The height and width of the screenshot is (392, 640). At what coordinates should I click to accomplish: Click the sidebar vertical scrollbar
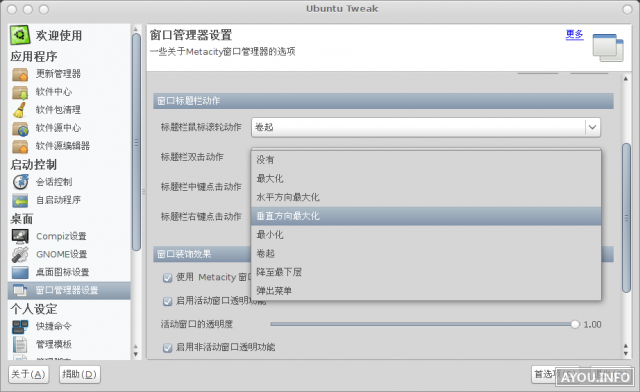pyautogui.click(x=136, y=142)
